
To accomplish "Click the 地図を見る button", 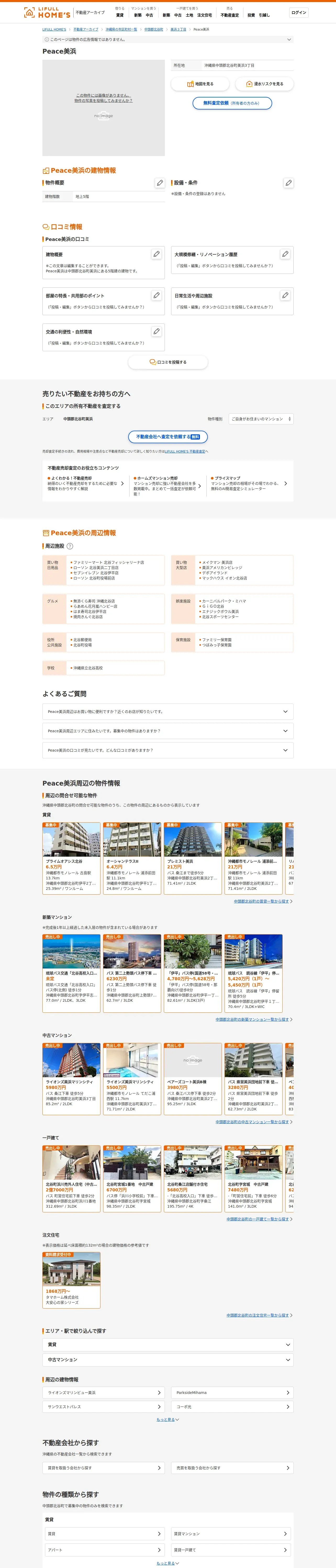I will [200, 84].
